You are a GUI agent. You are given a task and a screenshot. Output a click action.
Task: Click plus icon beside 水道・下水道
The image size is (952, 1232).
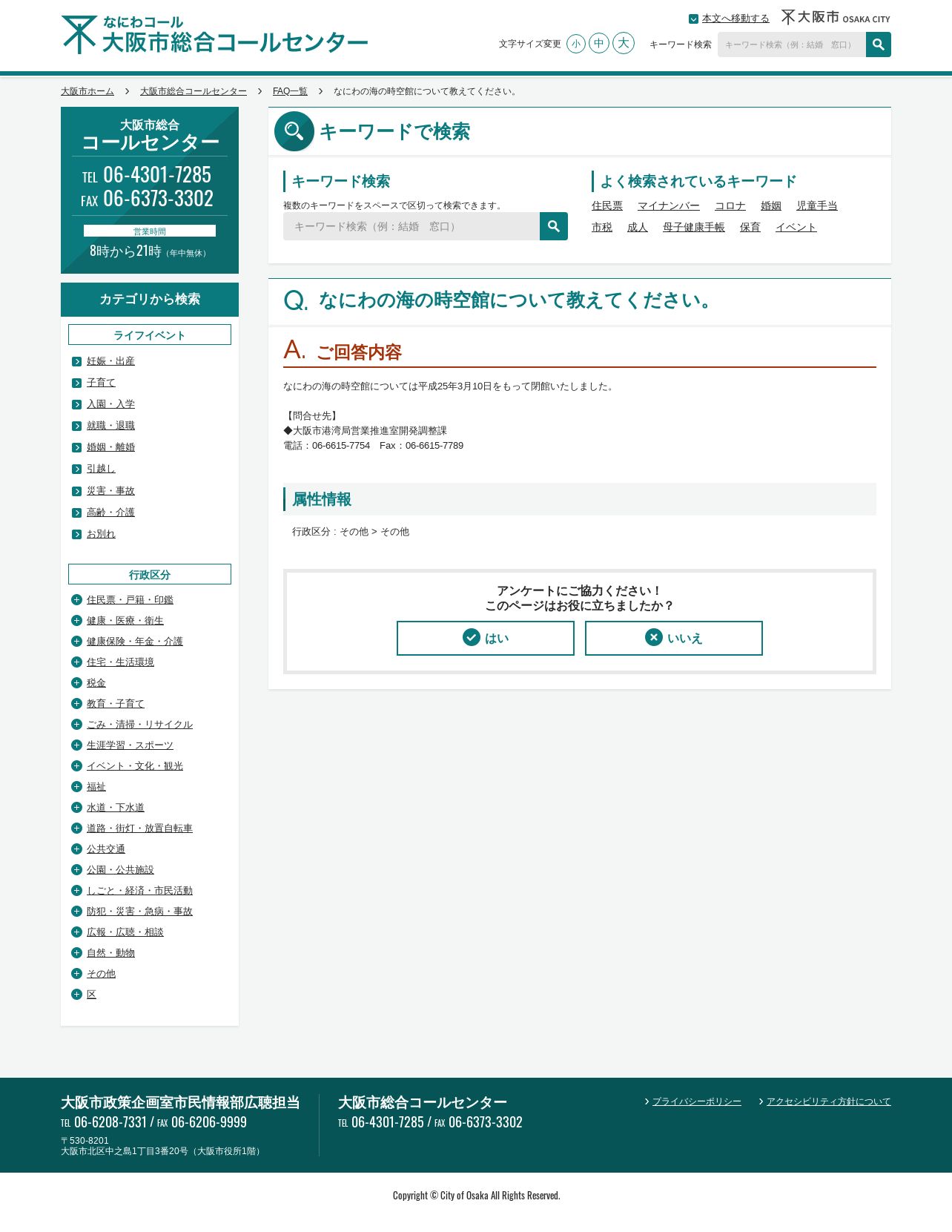coord(76,807)
